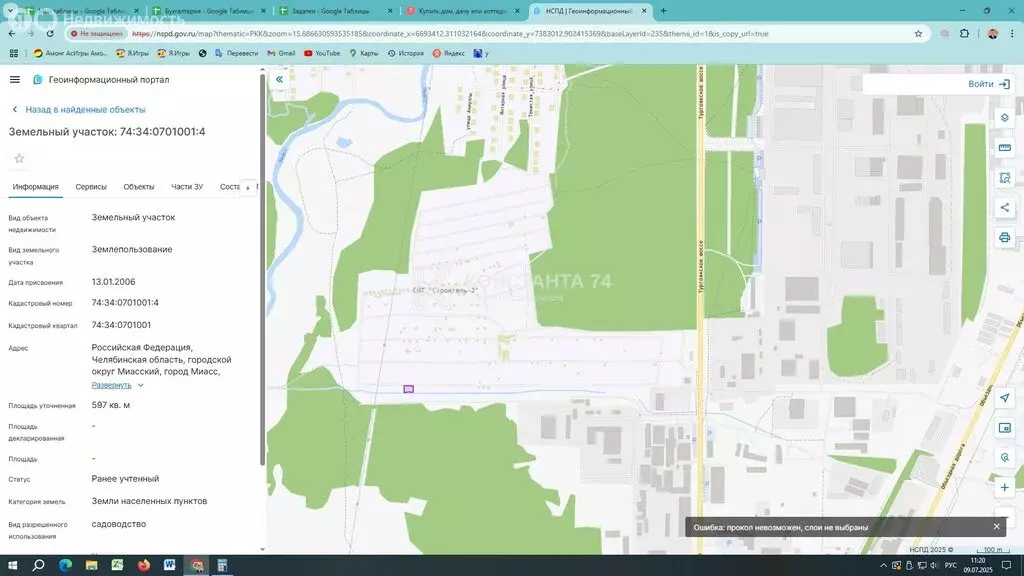
Task: Open a new browser tab
Action: (x=664, y=11)
